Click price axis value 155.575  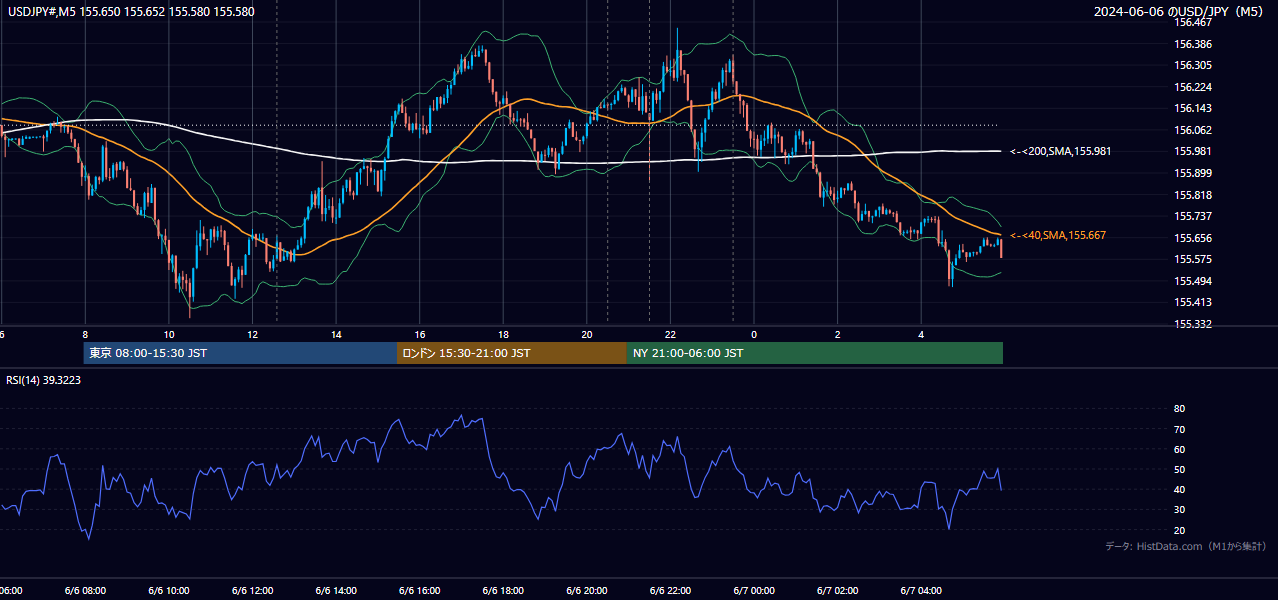click(1193, 259)
